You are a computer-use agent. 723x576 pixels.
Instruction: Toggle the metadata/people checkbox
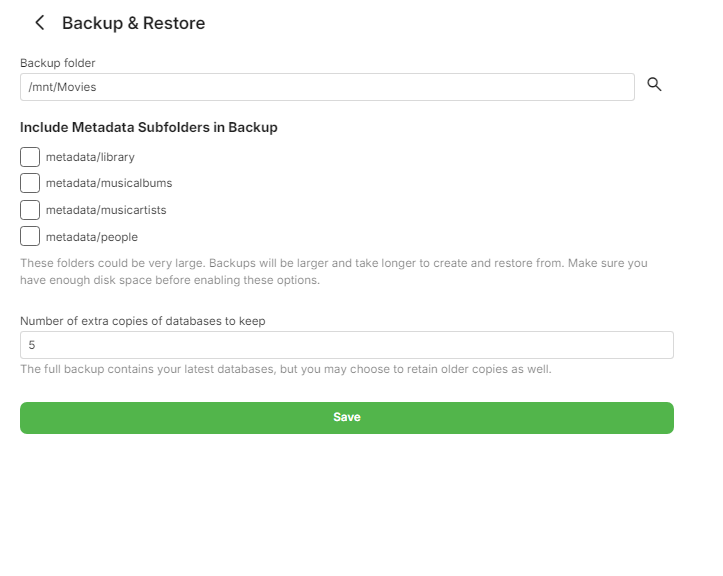tap(30, 237)
